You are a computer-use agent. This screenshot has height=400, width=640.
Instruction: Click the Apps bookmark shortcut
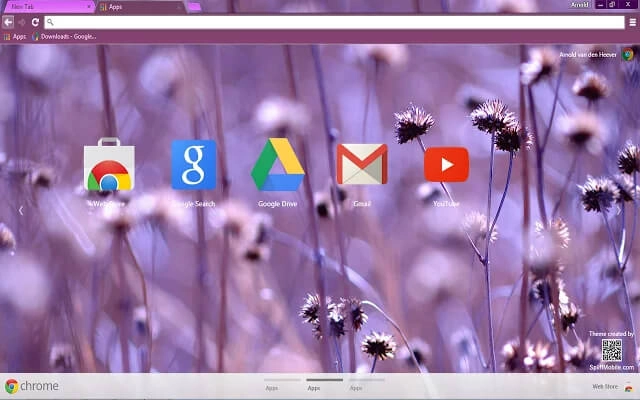click(15, 37)
